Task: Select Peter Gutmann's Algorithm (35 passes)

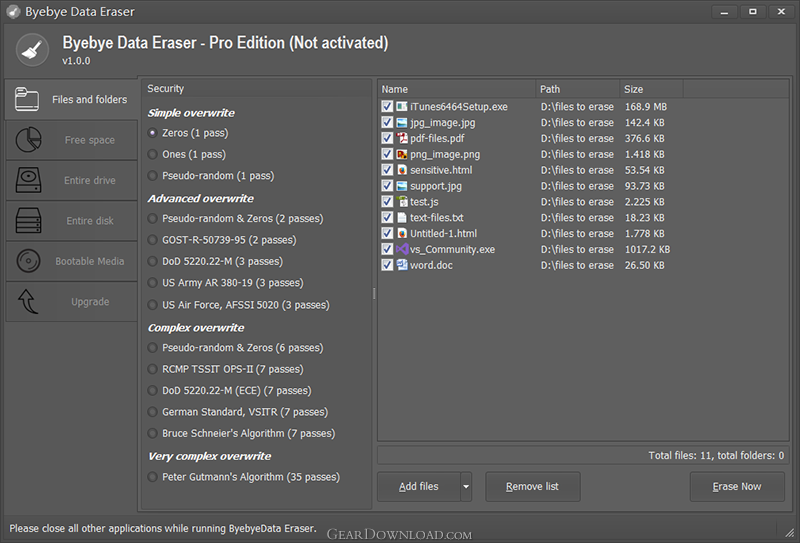Action: click(152, 477)
